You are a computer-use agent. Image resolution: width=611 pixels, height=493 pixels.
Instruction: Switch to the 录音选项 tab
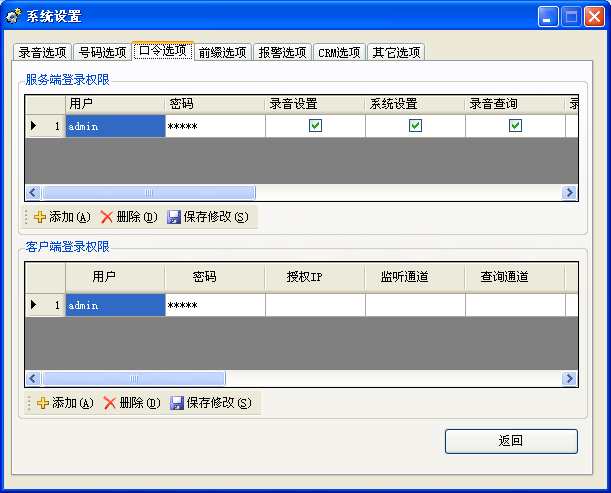coord(43,53)
